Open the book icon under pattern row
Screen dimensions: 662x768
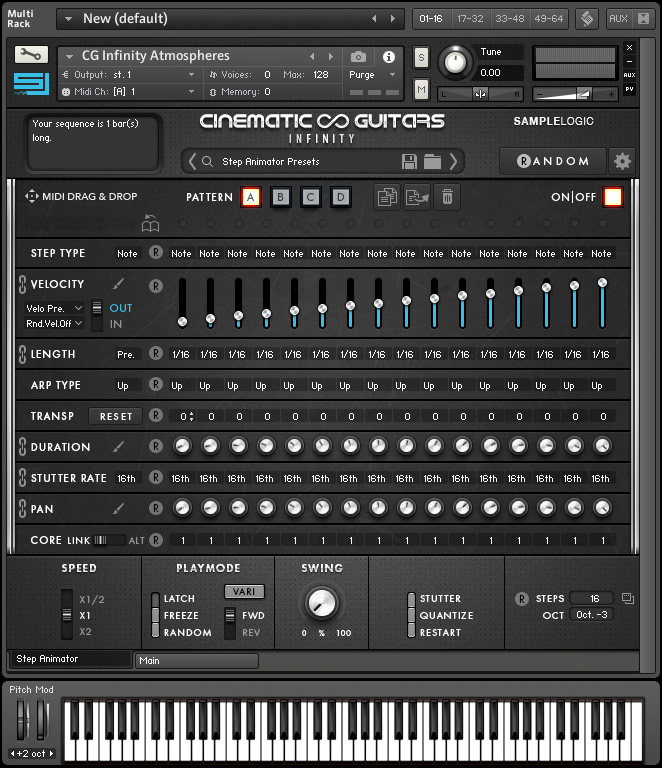click(150, 223)
